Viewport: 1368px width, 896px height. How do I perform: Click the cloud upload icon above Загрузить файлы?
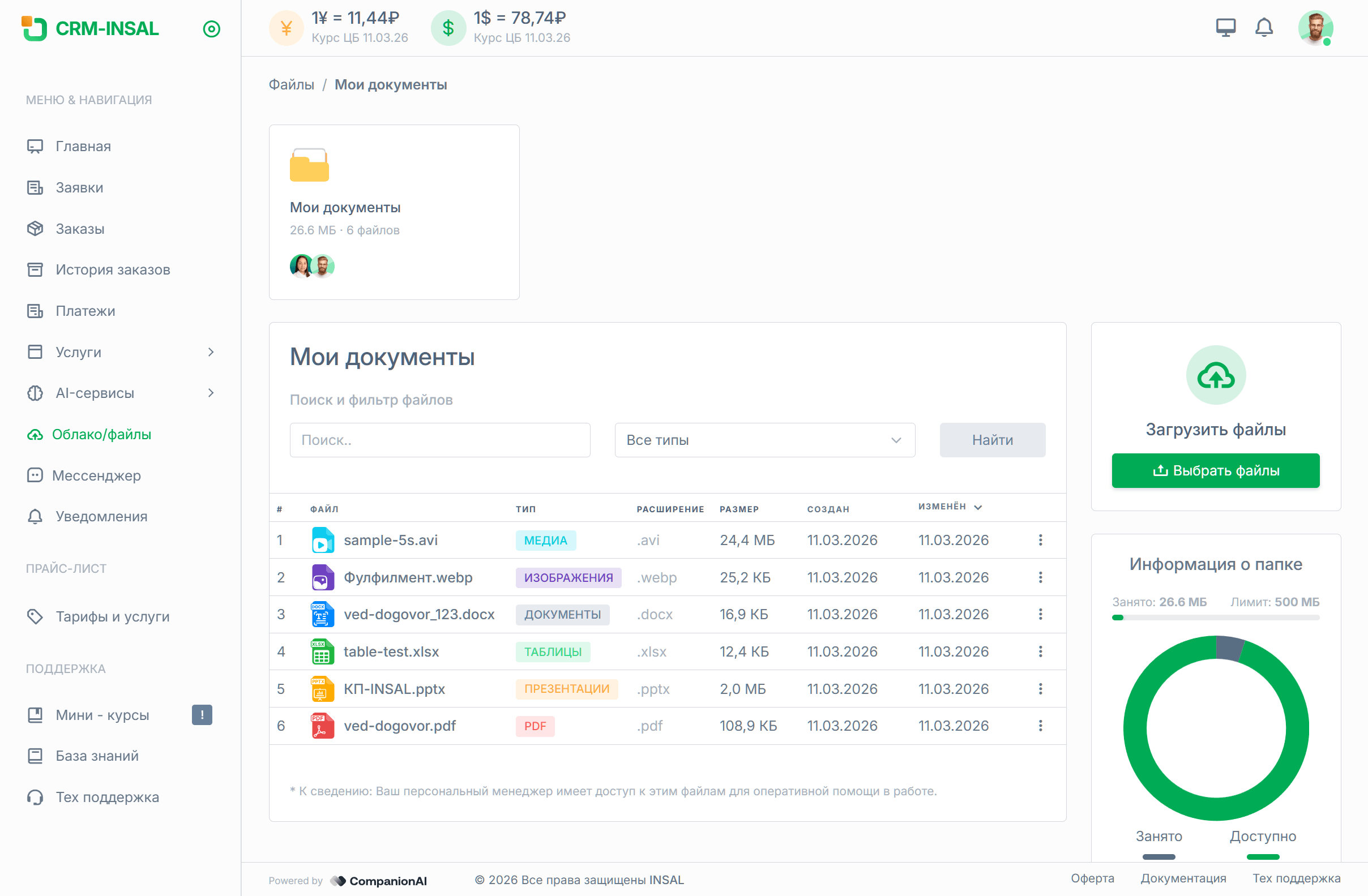tap(1215, 375)
